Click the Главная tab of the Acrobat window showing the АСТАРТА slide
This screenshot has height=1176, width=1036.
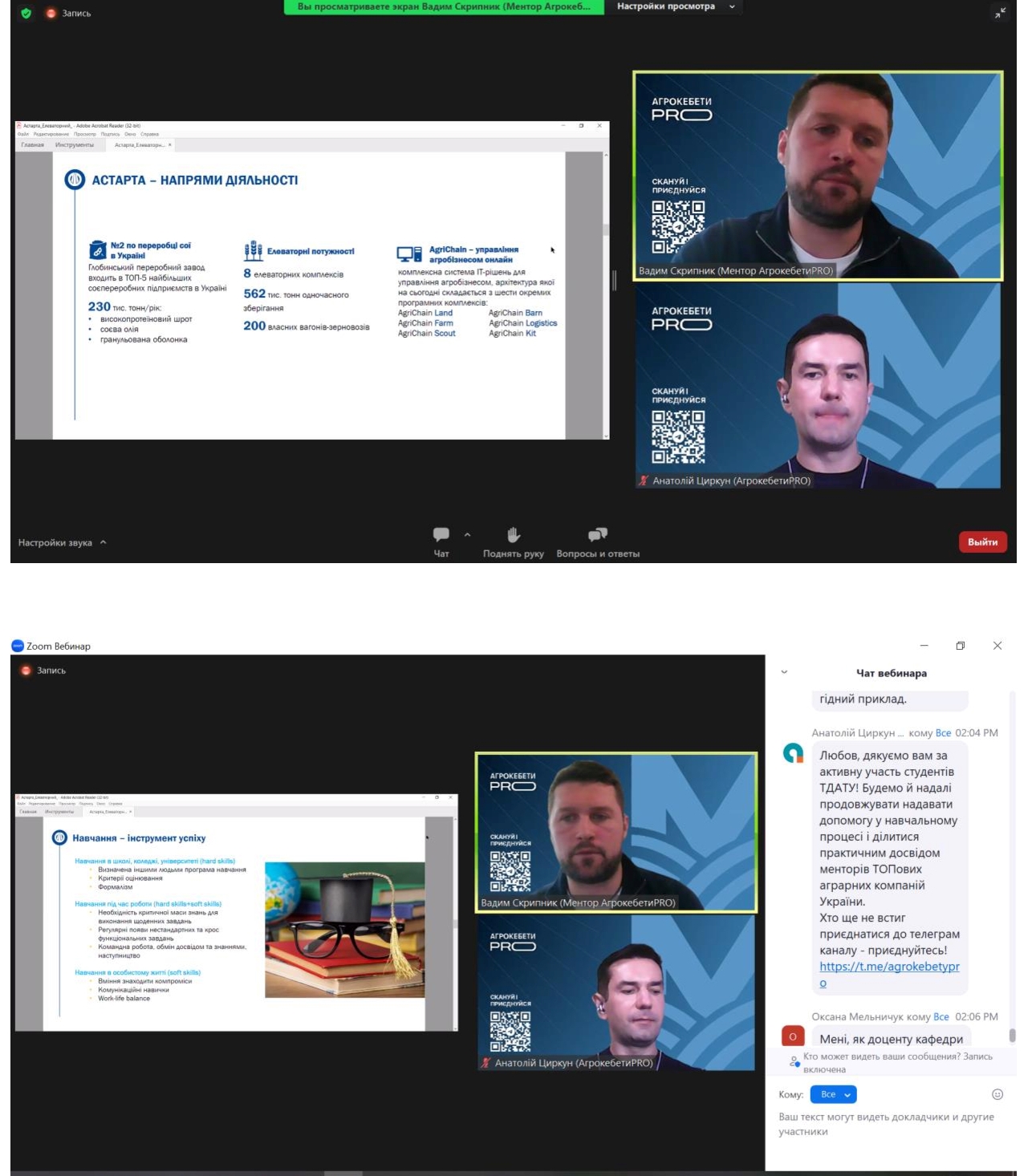point(33,145)
